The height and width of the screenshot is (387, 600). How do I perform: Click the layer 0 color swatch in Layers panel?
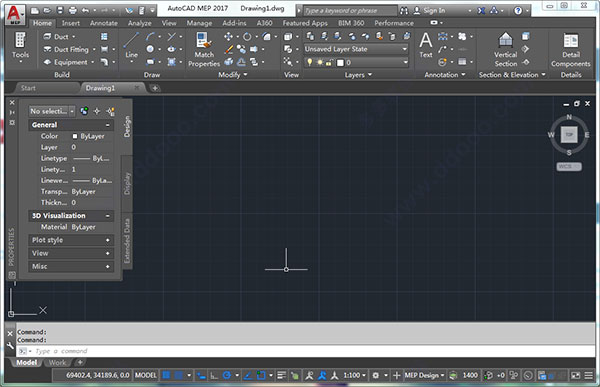pyautogui.click(x=340, y=62)
